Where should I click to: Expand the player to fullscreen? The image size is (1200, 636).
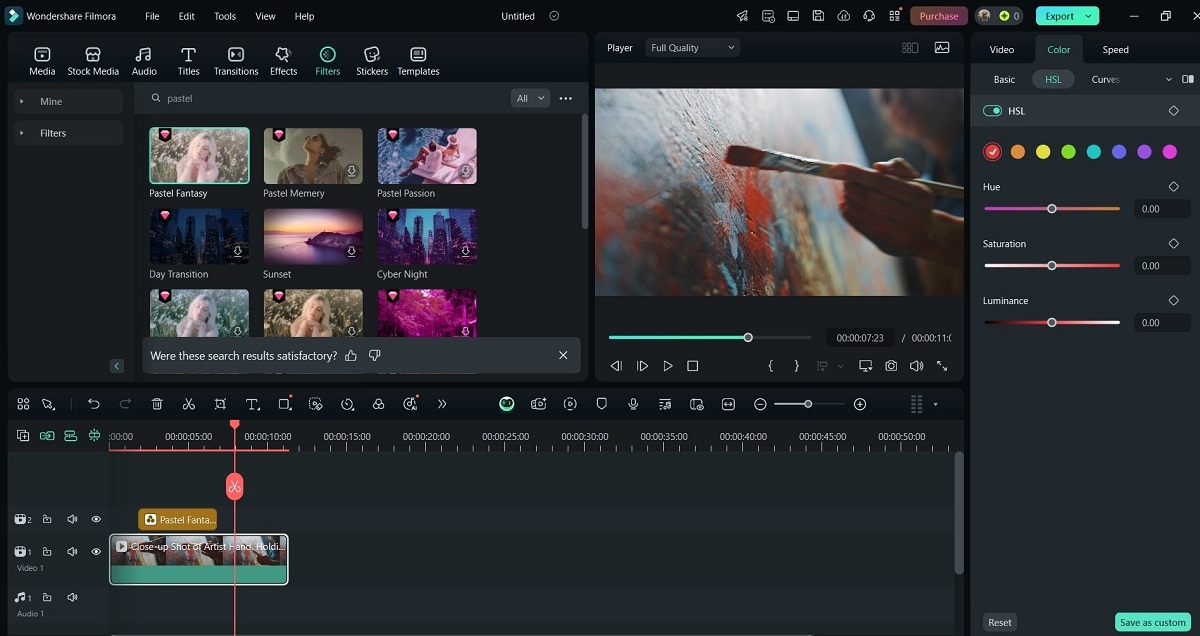coord(942,366)
